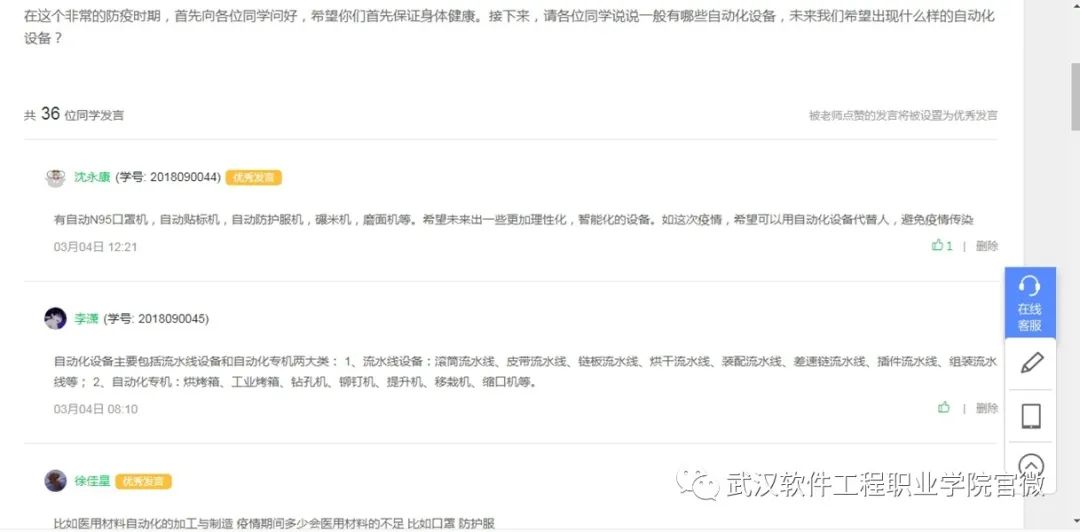Open the pencil edit icon in sidebar
The height and width of the screenshot is (532, 1080).
pos(1031,363)
